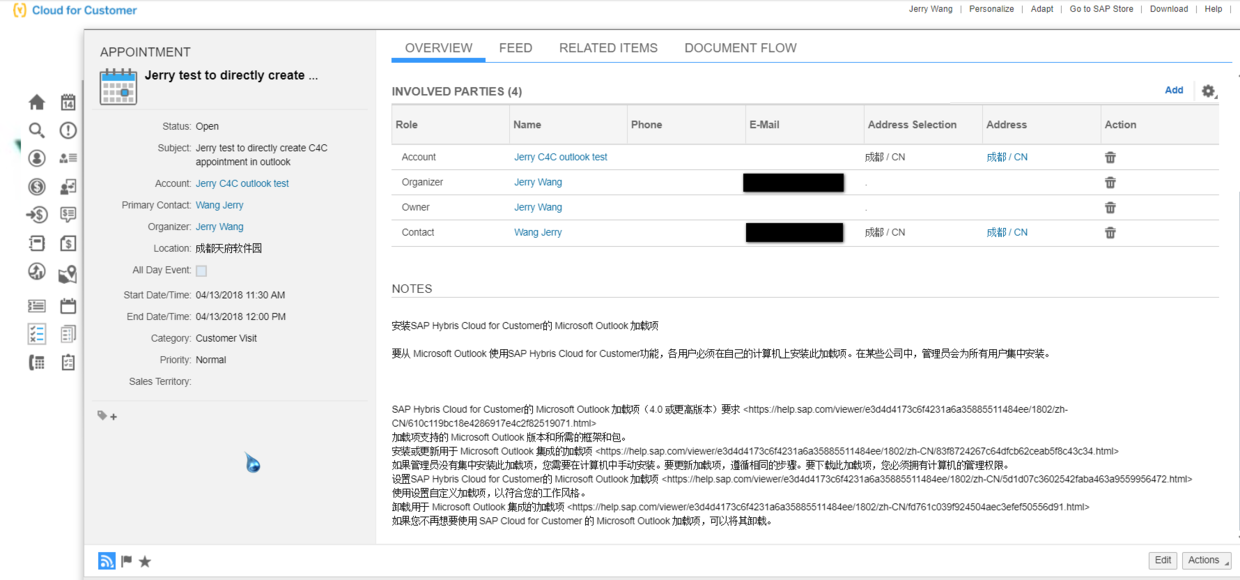This screenshot has height=580, width=1240.
Task: Toggle the All Day Event checkbox
Action: click(x=201, y=271)
